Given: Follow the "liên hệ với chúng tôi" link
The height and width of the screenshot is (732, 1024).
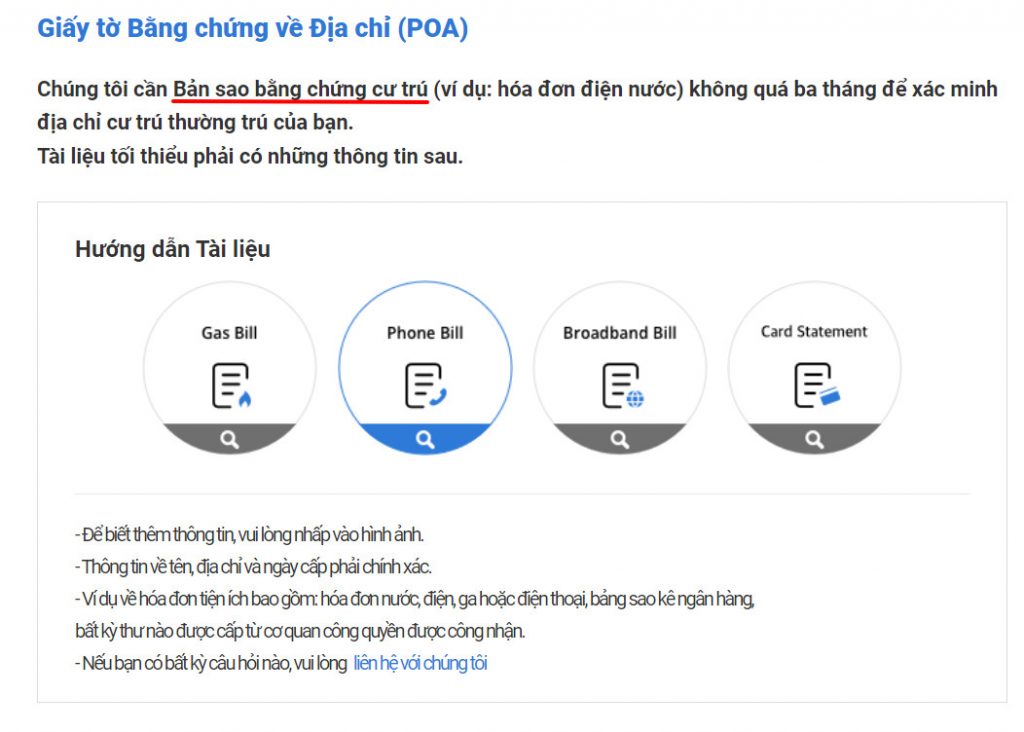Looking at the screenshot, I should [x=421, y=663].
